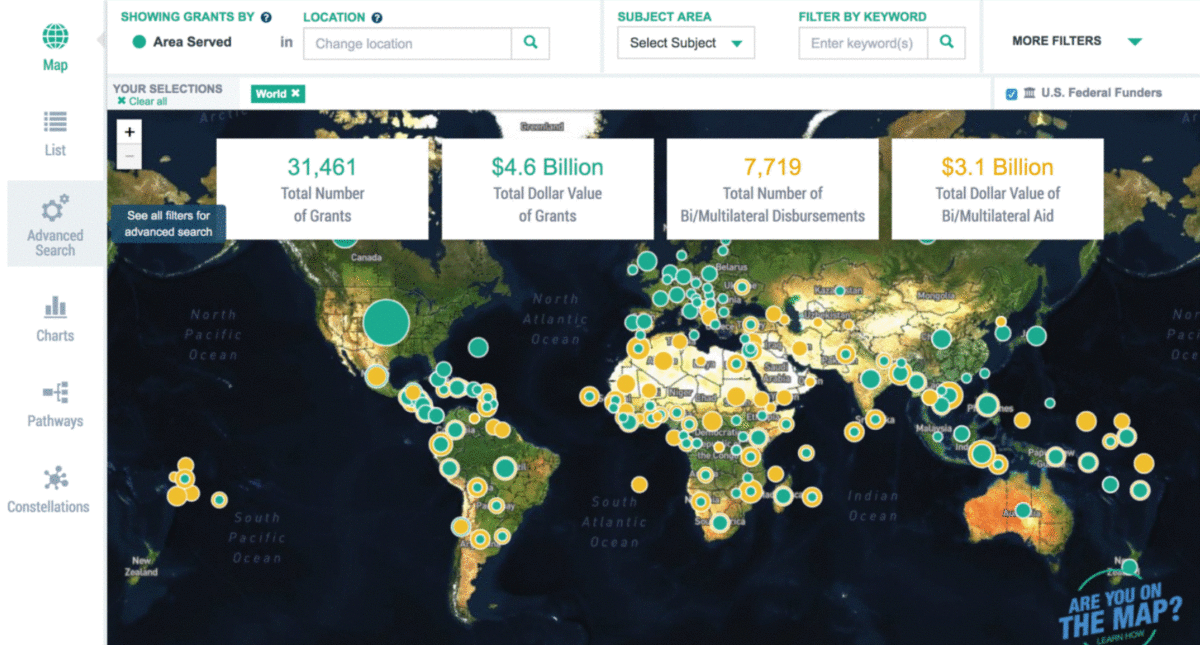Viewport: 1200px width, 645px height.
Task: Open the Constellations network icon
Action: 55,477
